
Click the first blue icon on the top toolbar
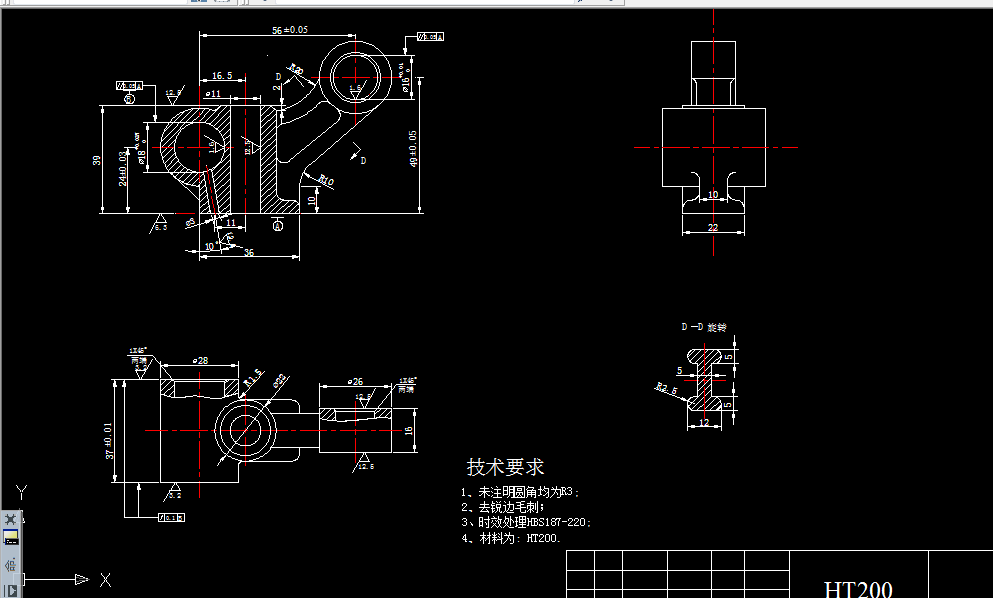click(193, 3)
